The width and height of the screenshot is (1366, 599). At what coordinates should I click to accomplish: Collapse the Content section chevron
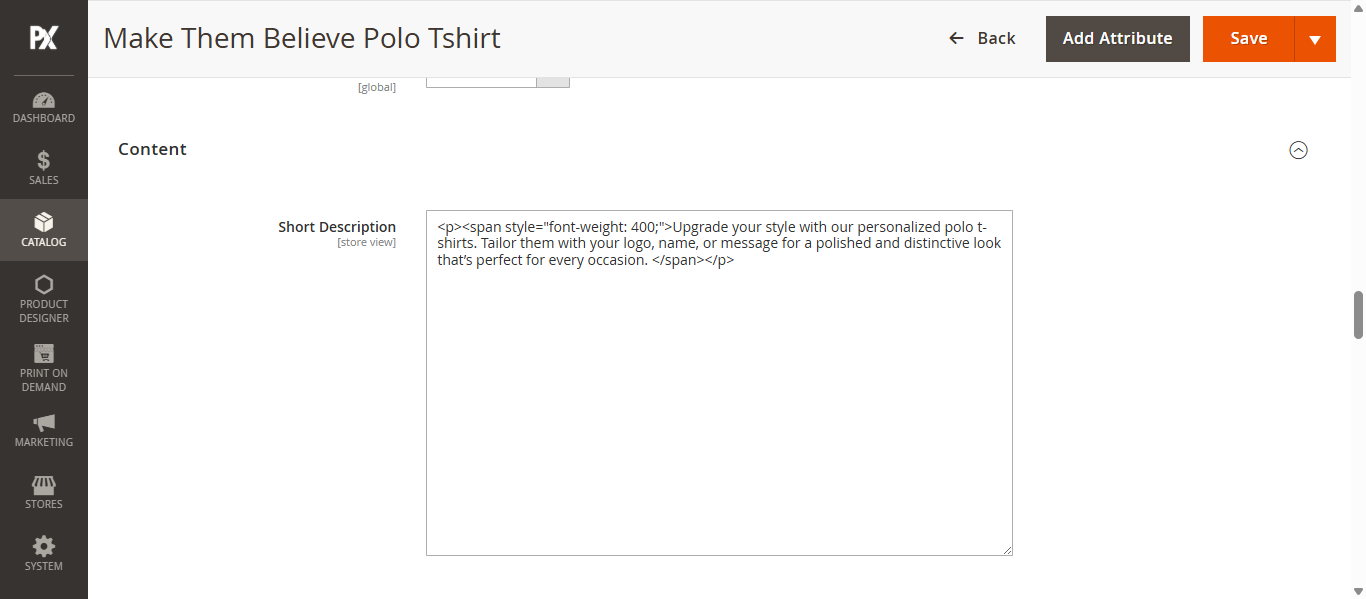1298,150
